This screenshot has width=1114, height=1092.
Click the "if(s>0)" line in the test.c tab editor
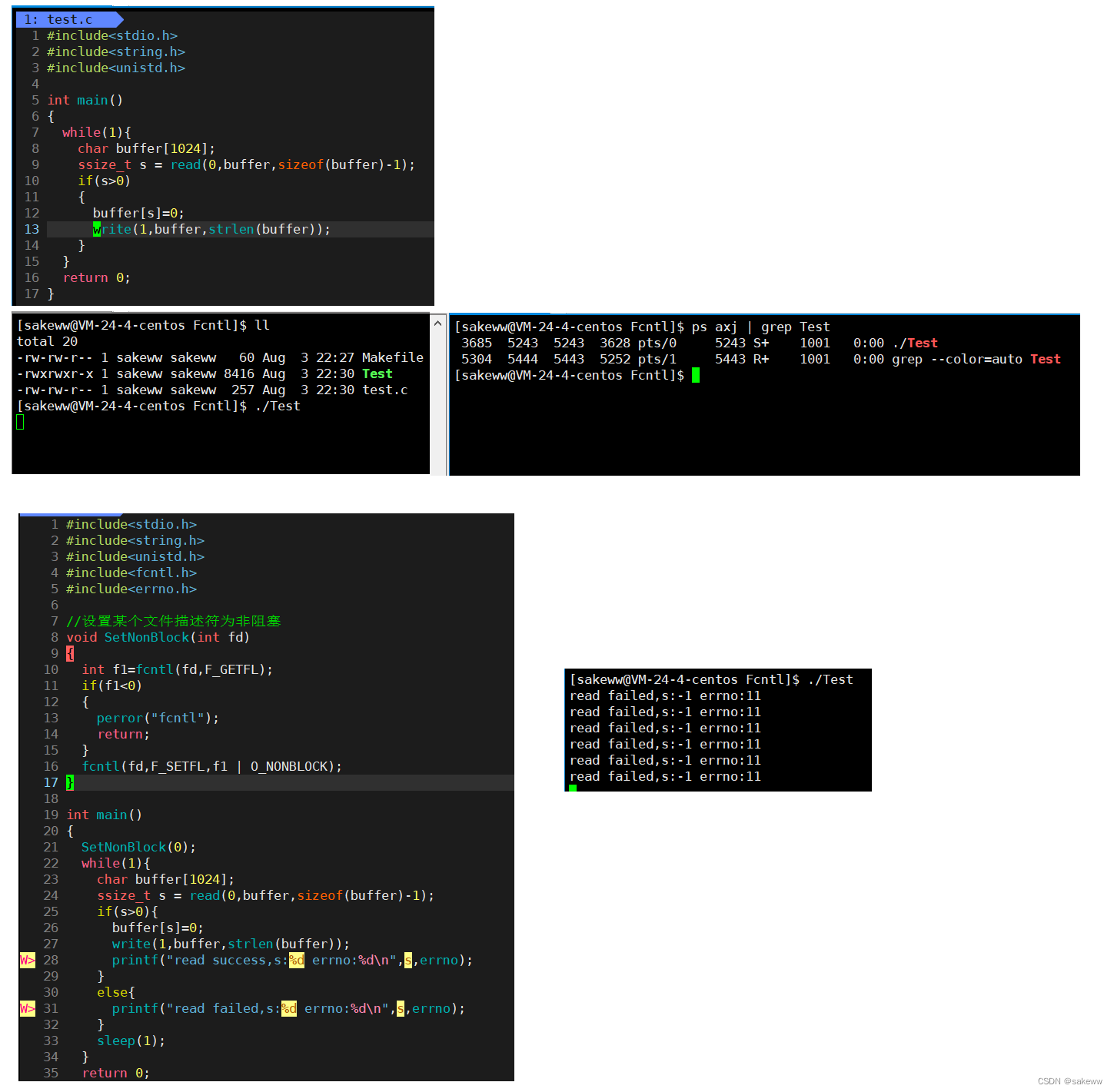click(105, 181)
